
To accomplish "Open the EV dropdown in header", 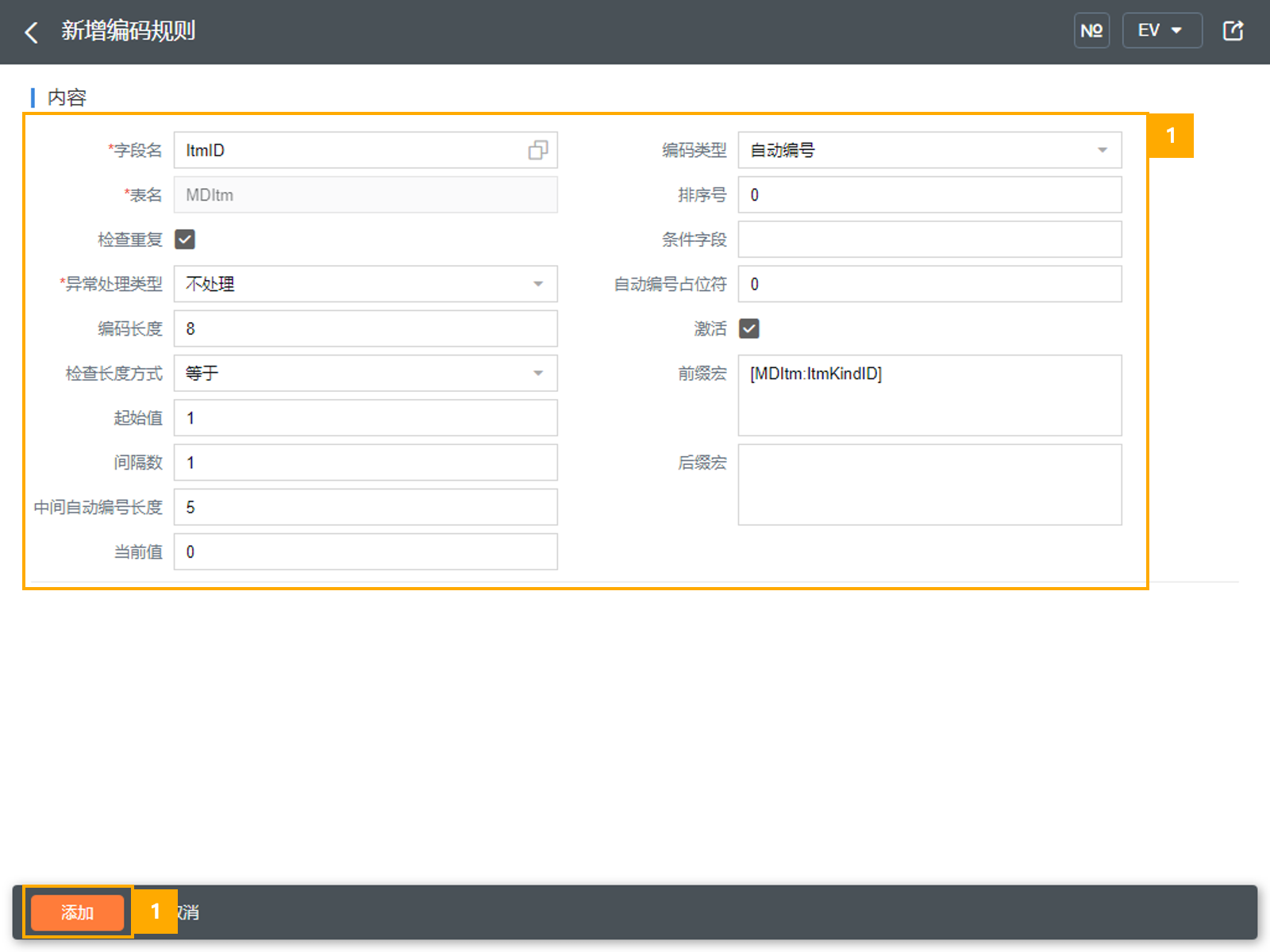I will click(1162, 31).
